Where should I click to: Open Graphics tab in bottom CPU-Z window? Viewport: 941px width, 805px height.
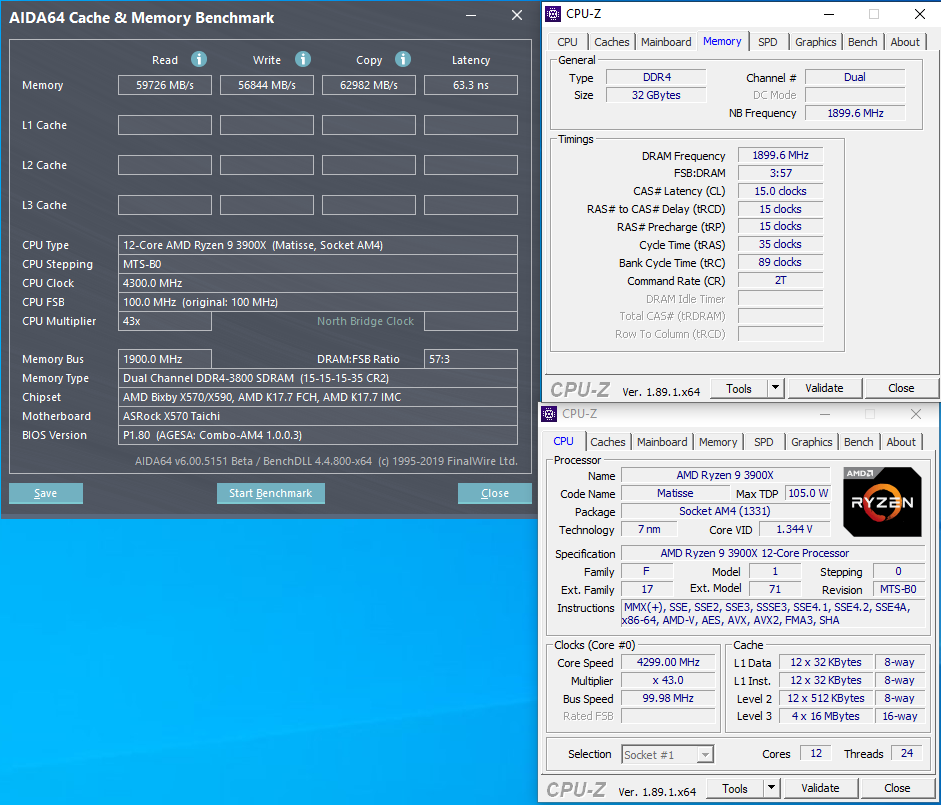(811, 442)
